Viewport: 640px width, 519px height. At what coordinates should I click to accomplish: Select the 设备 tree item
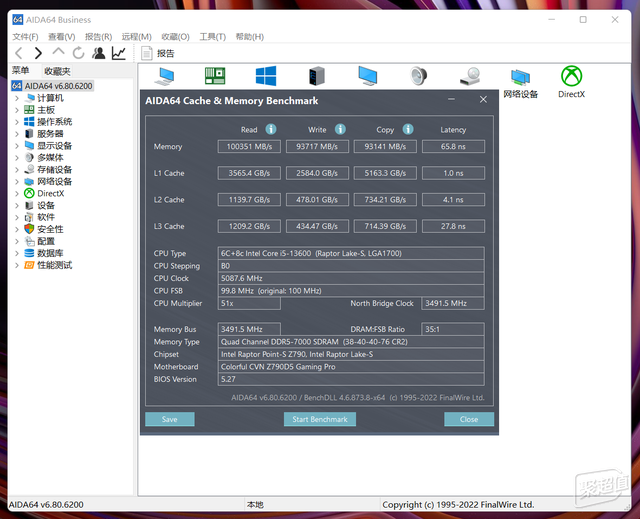pyautogui.click(x=46, y=205)
